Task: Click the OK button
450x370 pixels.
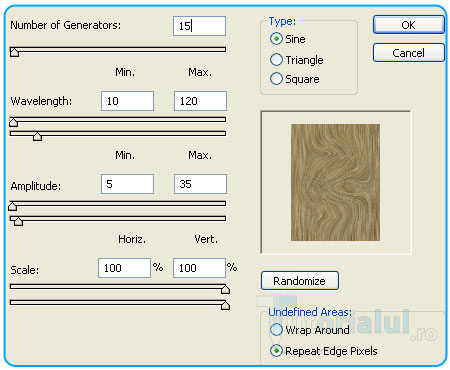Action: point(409,25)
